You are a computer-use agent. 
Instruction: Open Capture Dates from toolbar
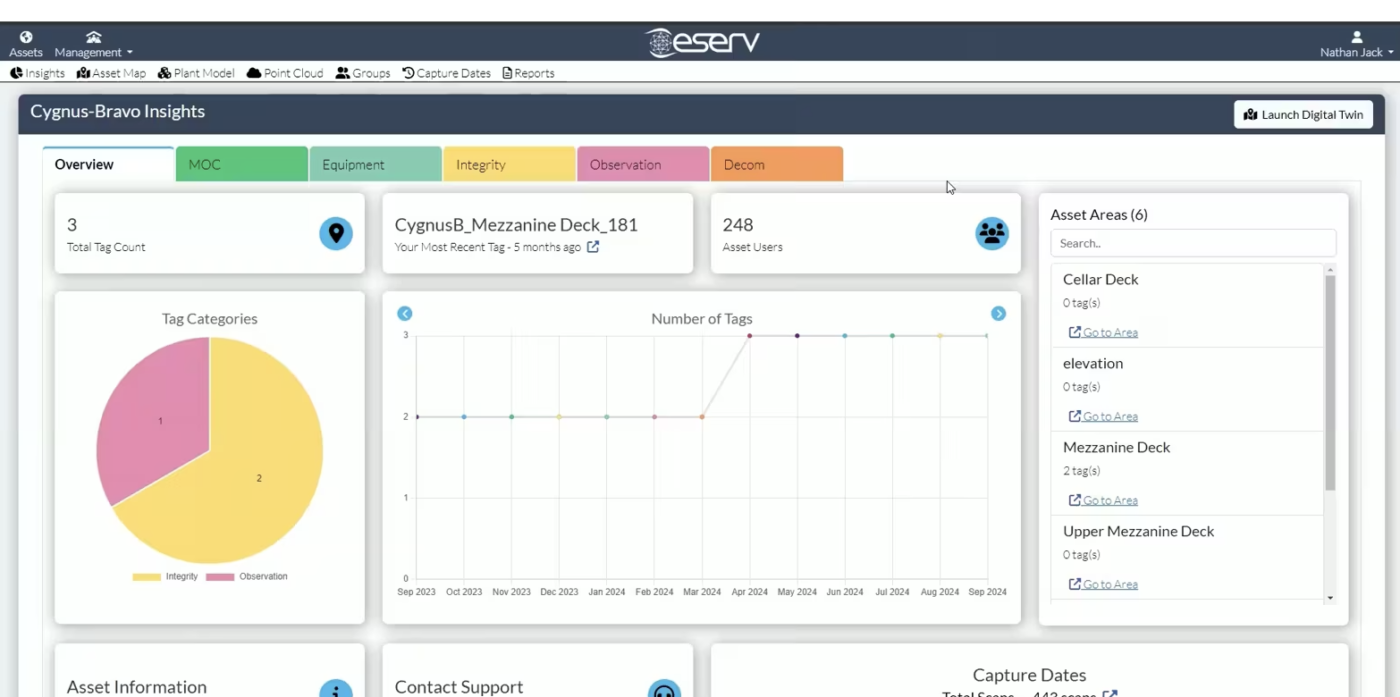click(447, 73)
